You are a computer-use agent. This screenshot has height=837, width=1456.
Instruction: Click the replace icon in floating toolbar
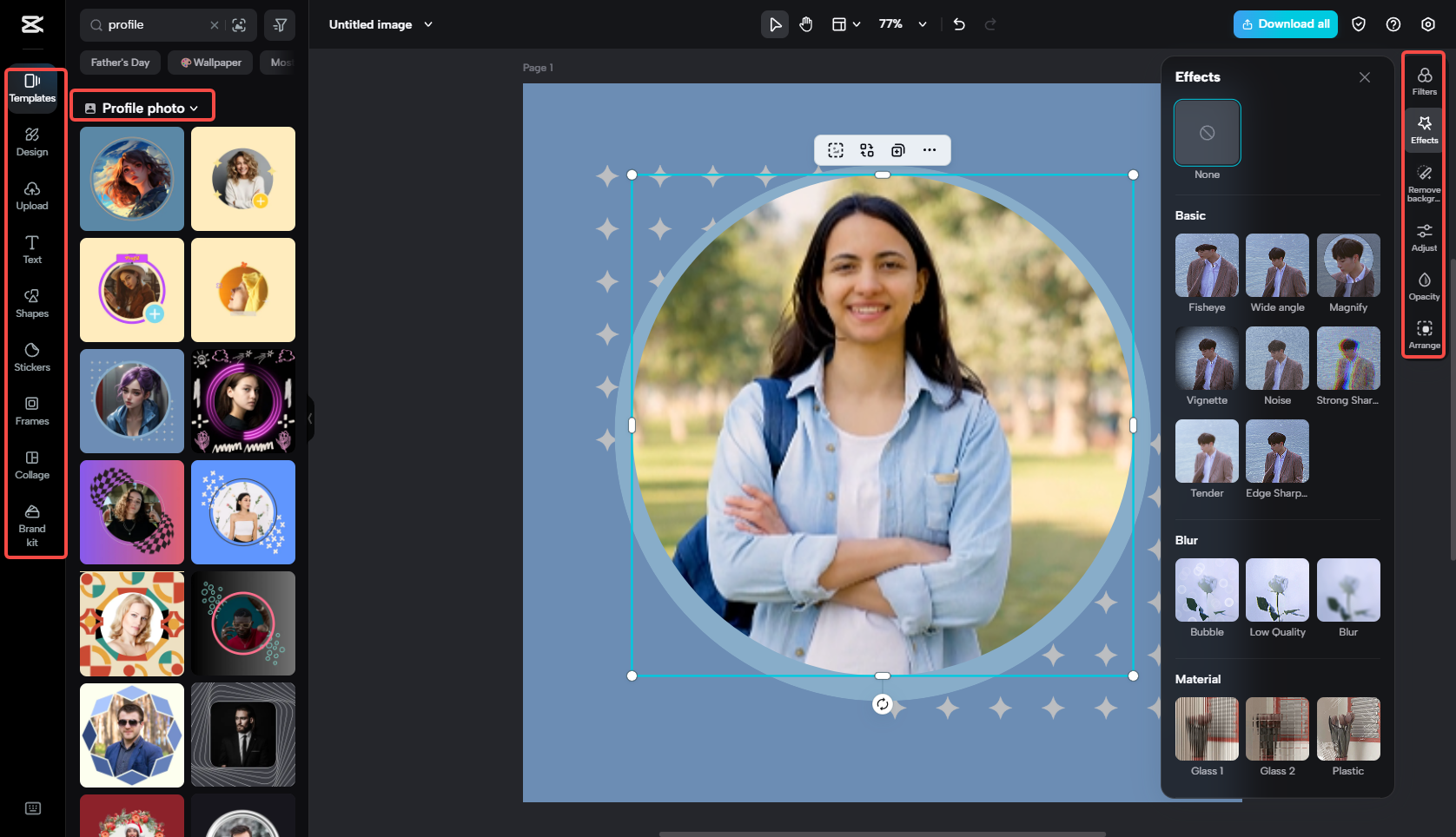[x=867, y=150]
